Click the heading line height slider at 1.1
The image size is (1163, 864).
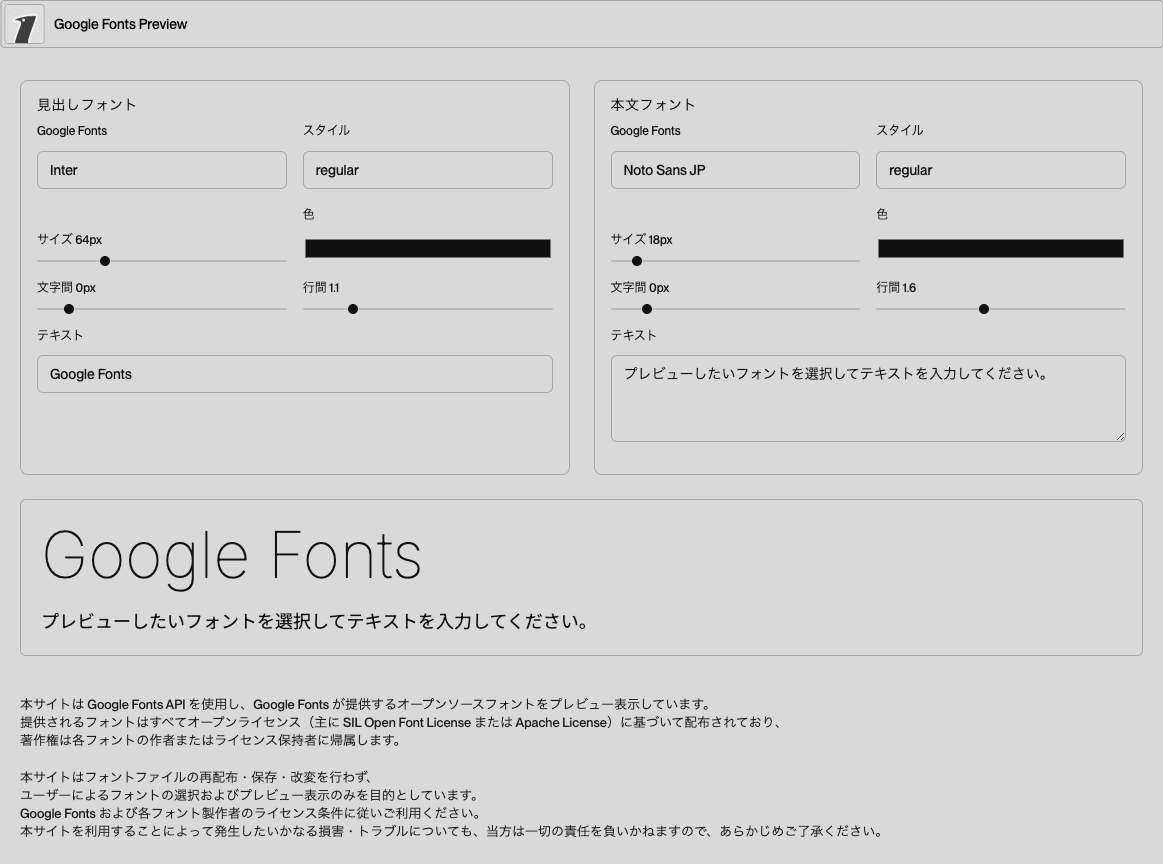tap(427, 309)
